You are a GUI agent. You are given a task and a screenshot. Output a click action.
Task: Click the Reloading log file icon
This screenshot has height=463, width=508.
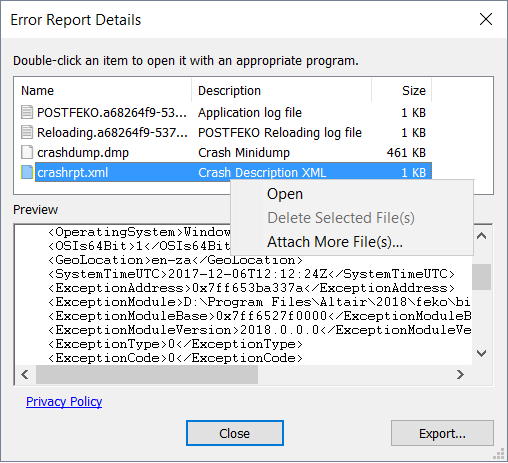click(x=27, y=132)
